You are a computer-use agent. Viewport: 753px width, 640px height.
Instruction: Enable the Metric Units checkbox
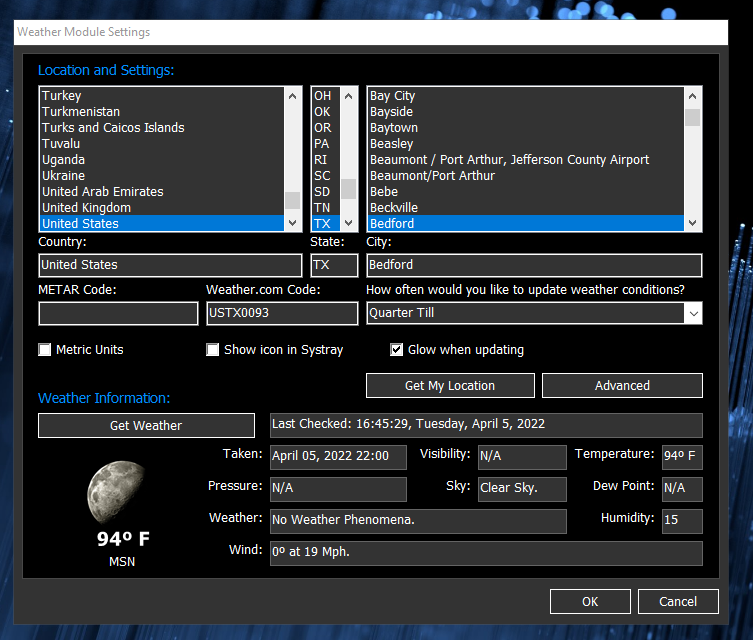(45, 350)
